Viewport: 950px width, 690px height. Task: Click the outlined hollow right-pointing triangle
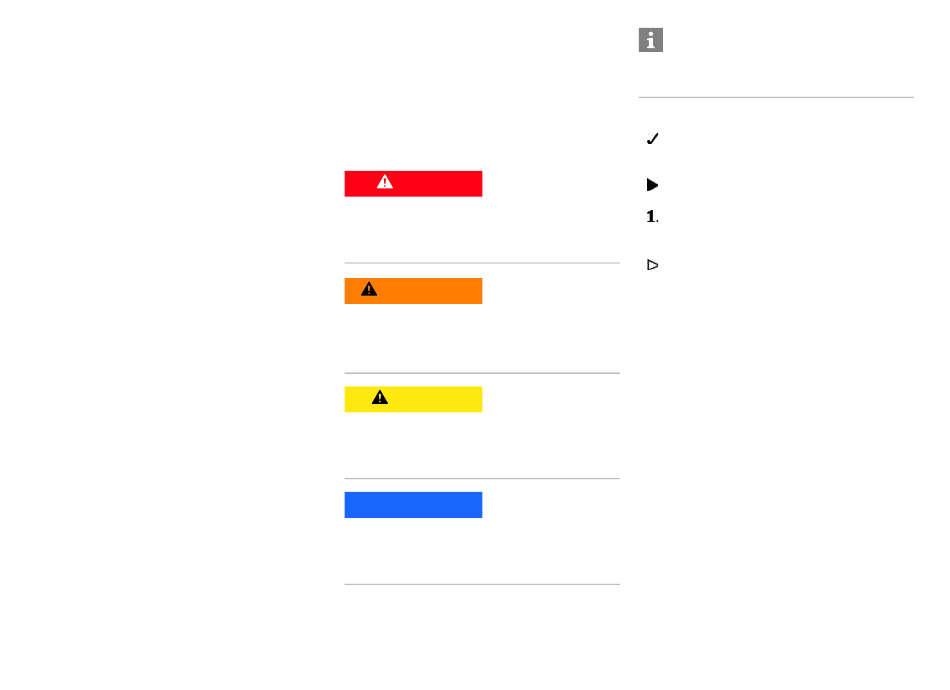(653, 265)
